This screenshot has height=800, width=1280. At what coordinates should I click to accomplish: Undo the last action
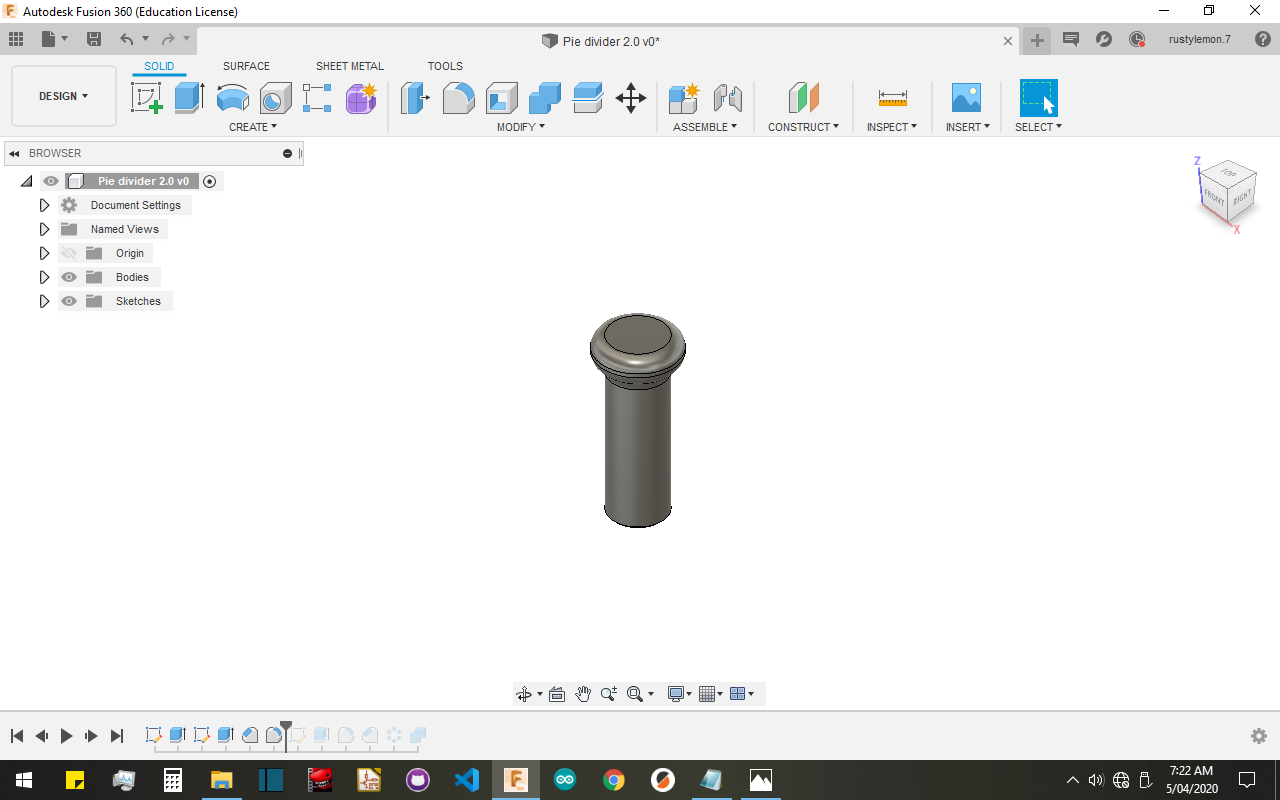126,39
